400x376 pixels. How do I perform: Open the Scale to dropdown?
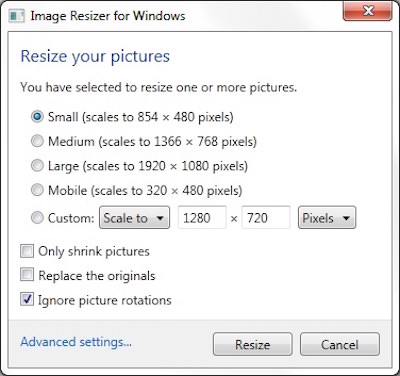[134, 218]
